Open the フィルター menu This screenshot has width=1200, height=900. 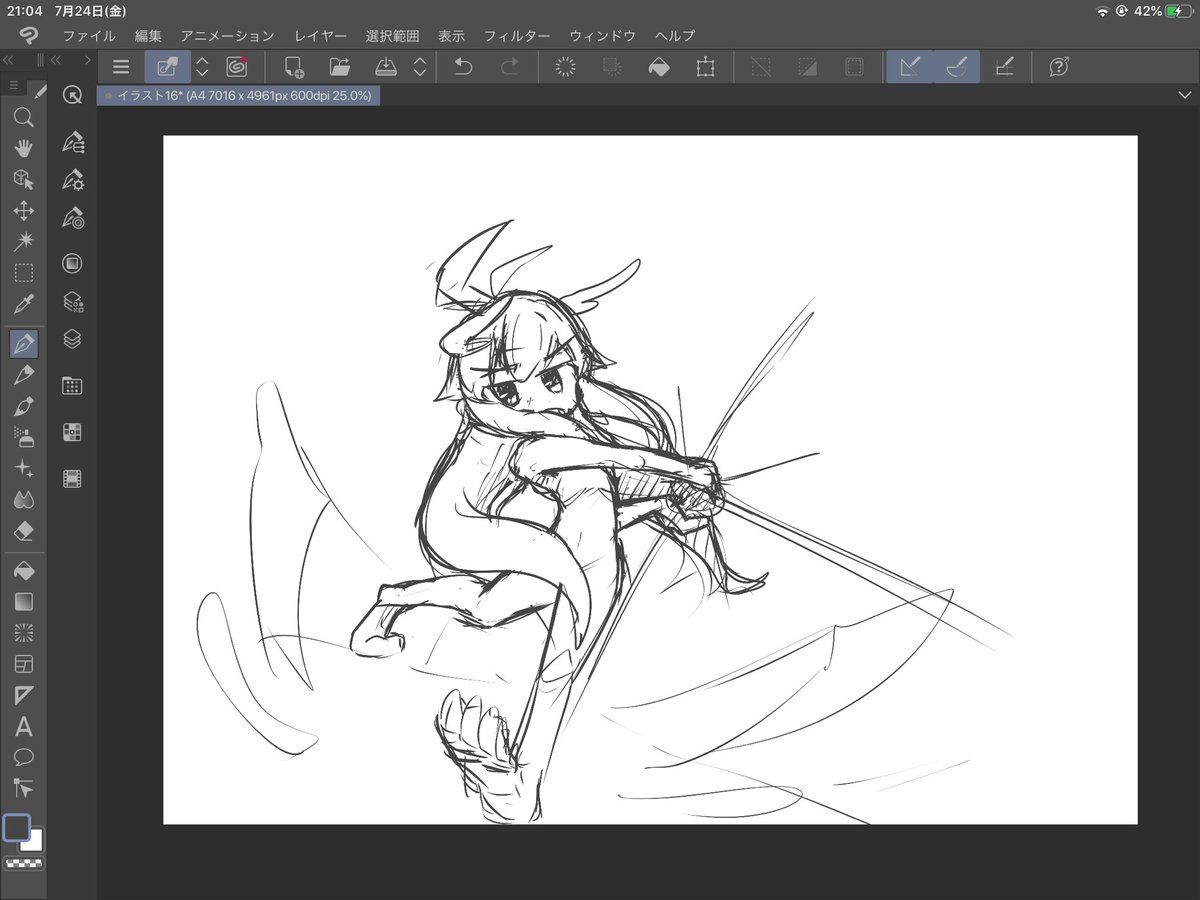point(517,36)
